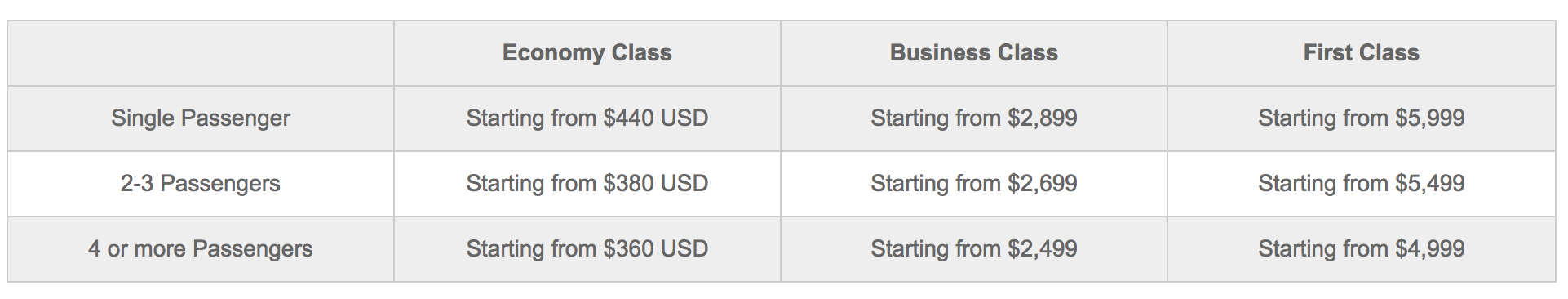This screenshot has width=1568, height=299.
Task: Click the Starting from $2,499 cell
Action: click(x=974, y=249)
